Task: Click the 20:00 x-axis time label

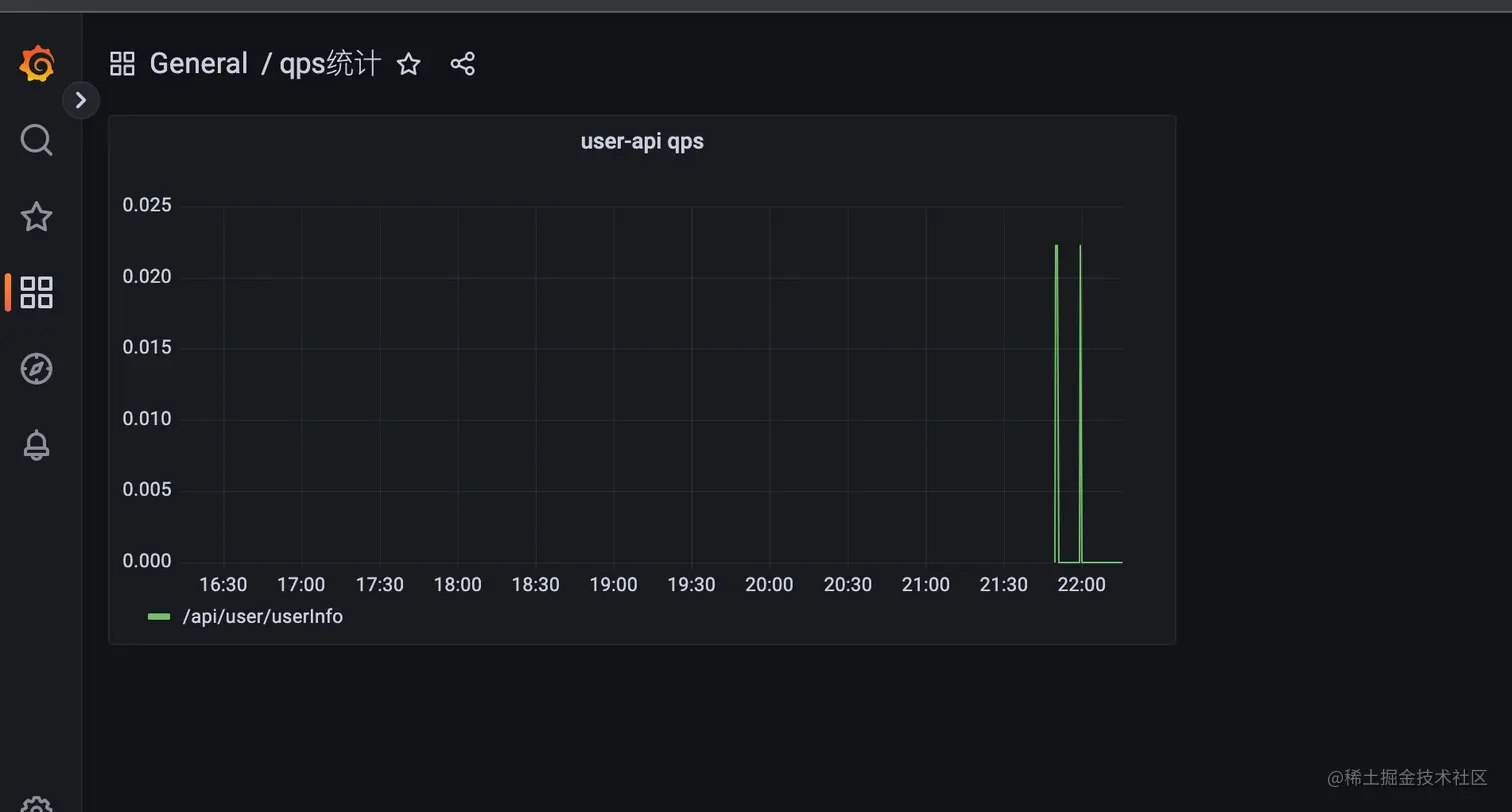Action: pos(769,585)
